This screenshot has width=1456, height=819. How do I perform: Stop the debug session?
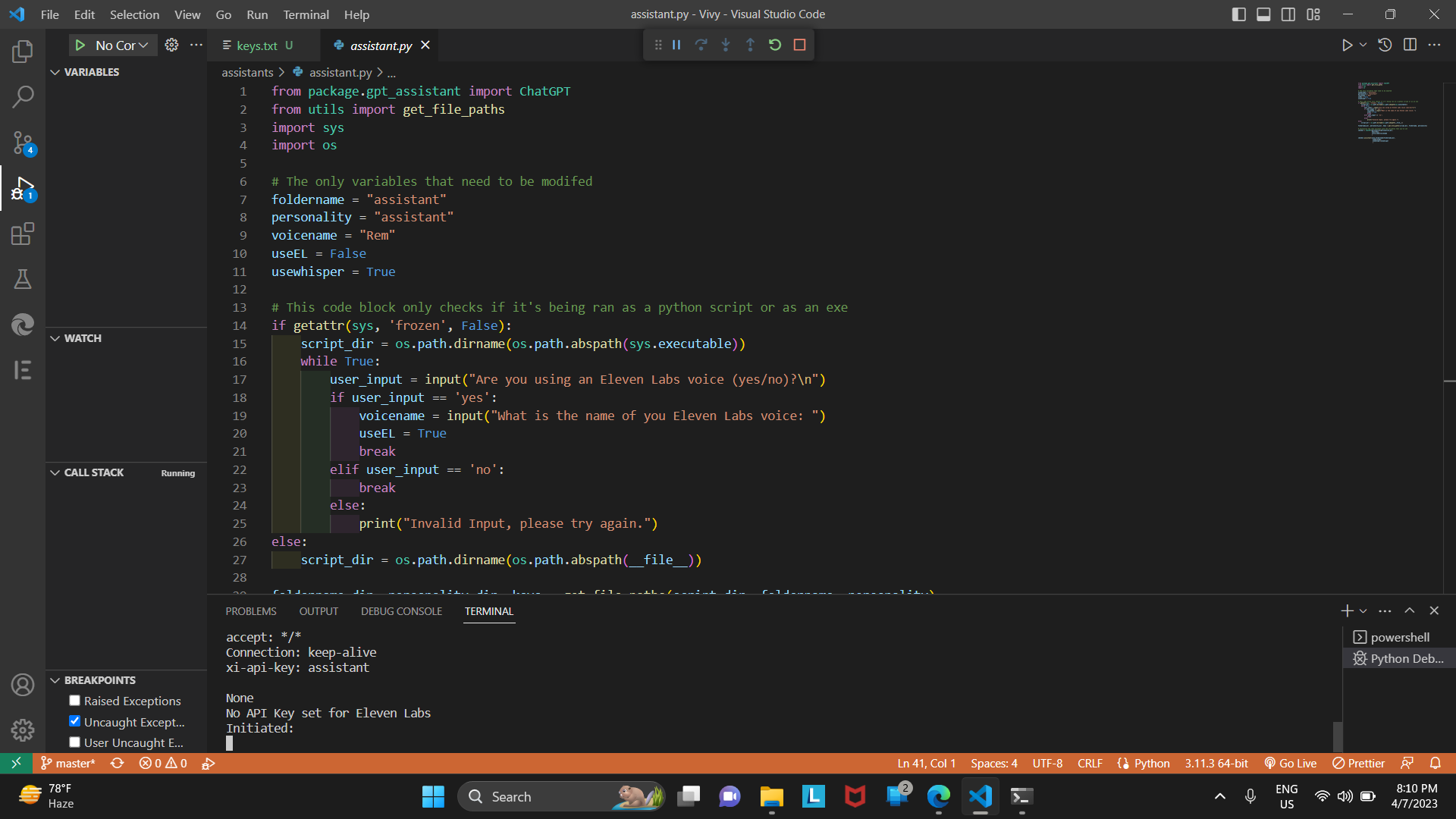tap(799, 45)
